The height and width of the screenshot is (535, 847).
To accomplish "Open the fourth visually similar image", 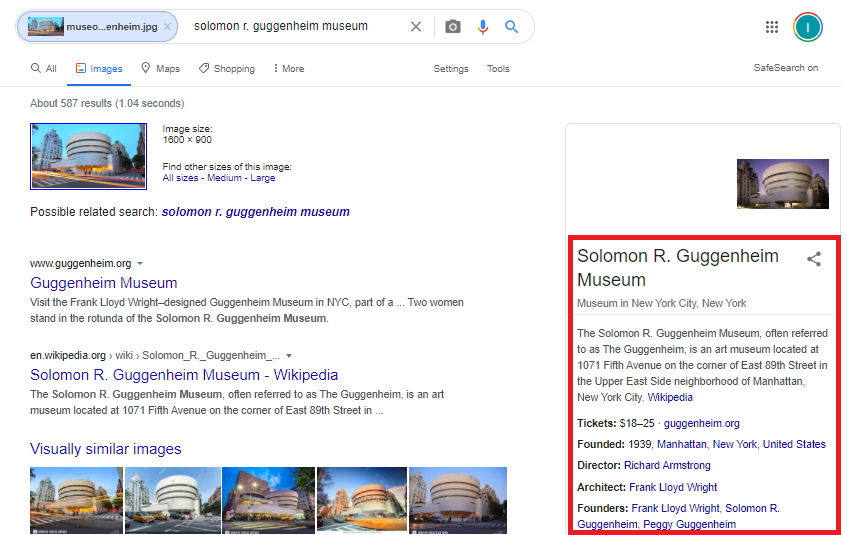I will (x=362, y=500).
